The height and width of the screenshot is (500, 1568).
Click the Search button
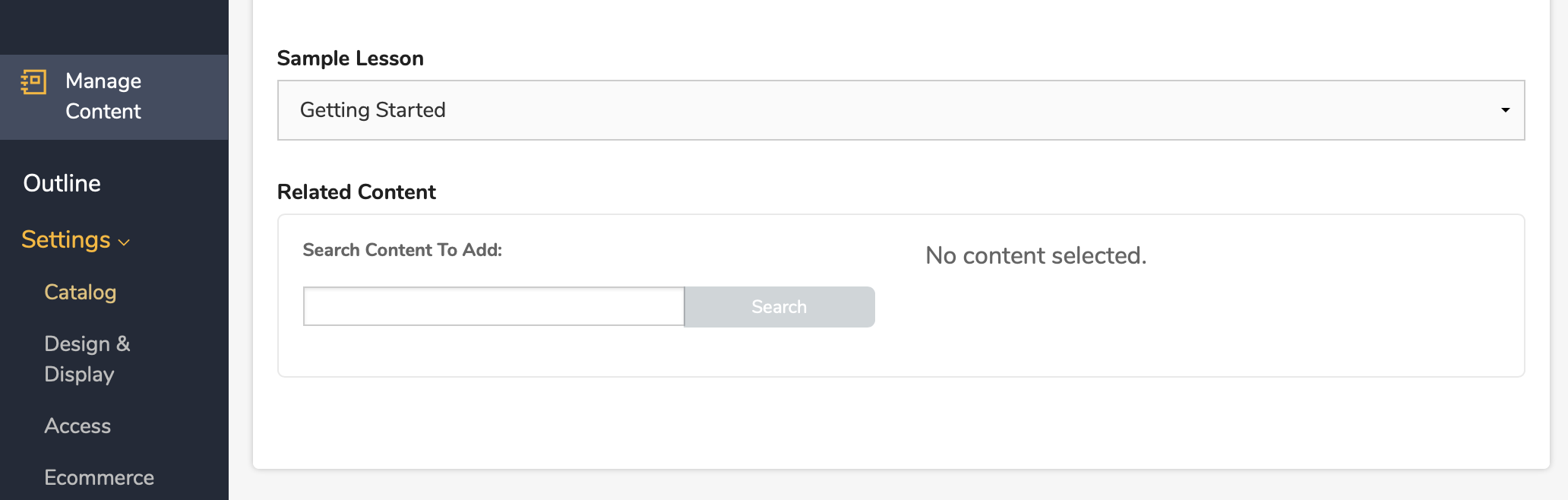(x=779, y=307)
